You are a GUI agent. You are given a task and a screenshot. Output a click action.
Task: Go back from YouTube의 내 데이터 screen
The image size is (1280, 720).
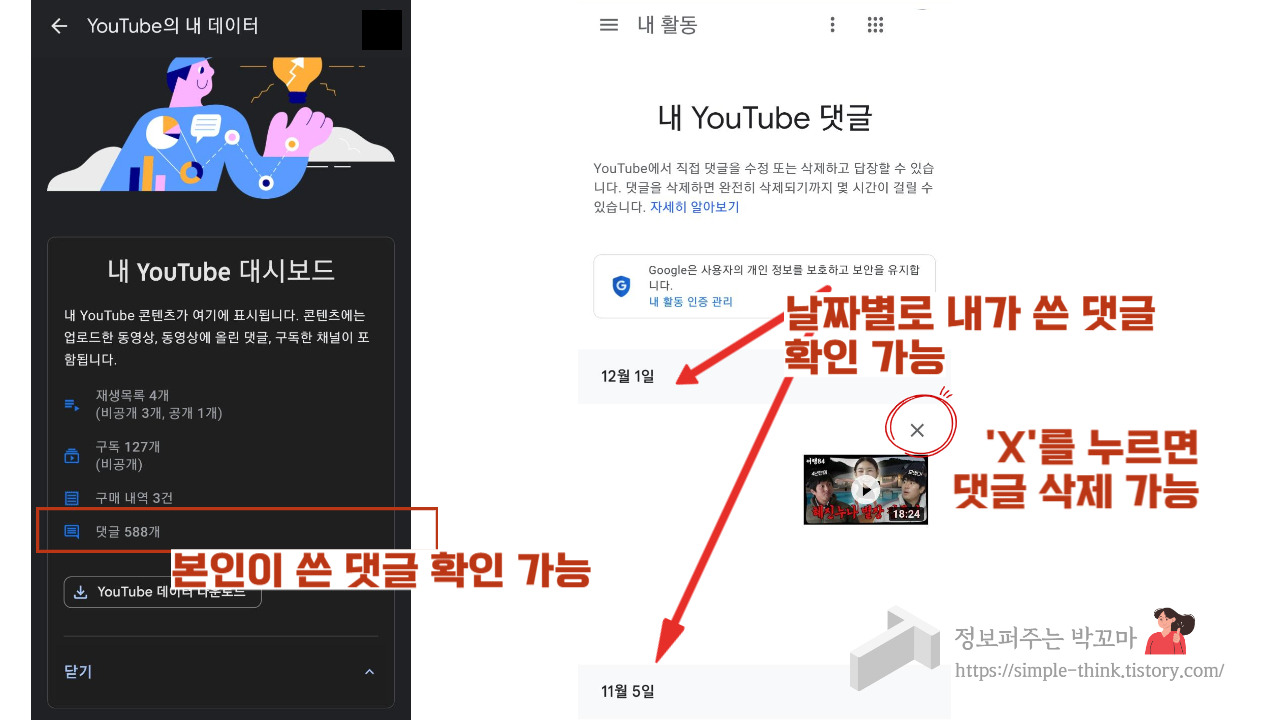click(59, 27)
